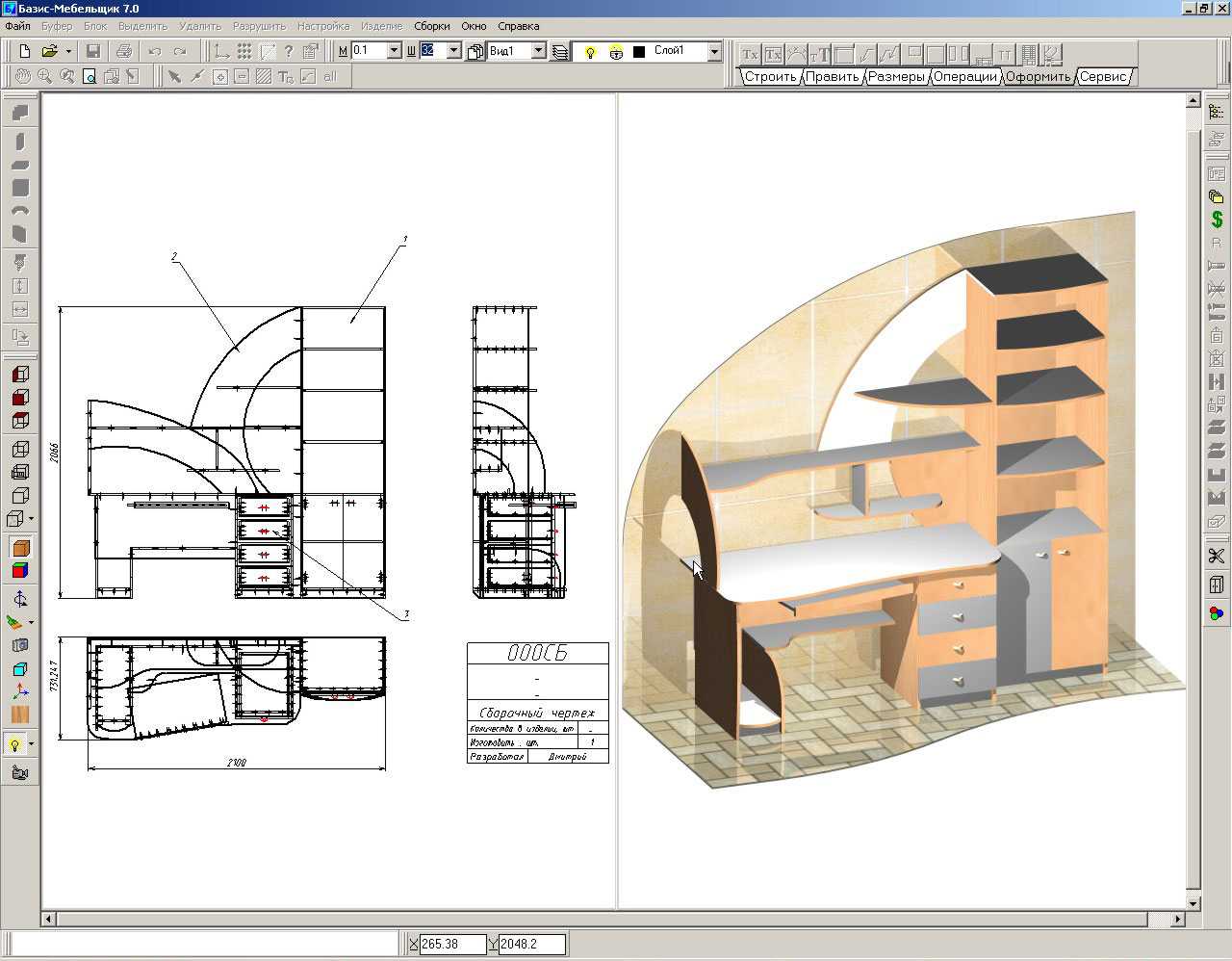Toggle shaded orange cube display mode
The height and width of the screenshot is (961, 1232).
pos(19,548)
